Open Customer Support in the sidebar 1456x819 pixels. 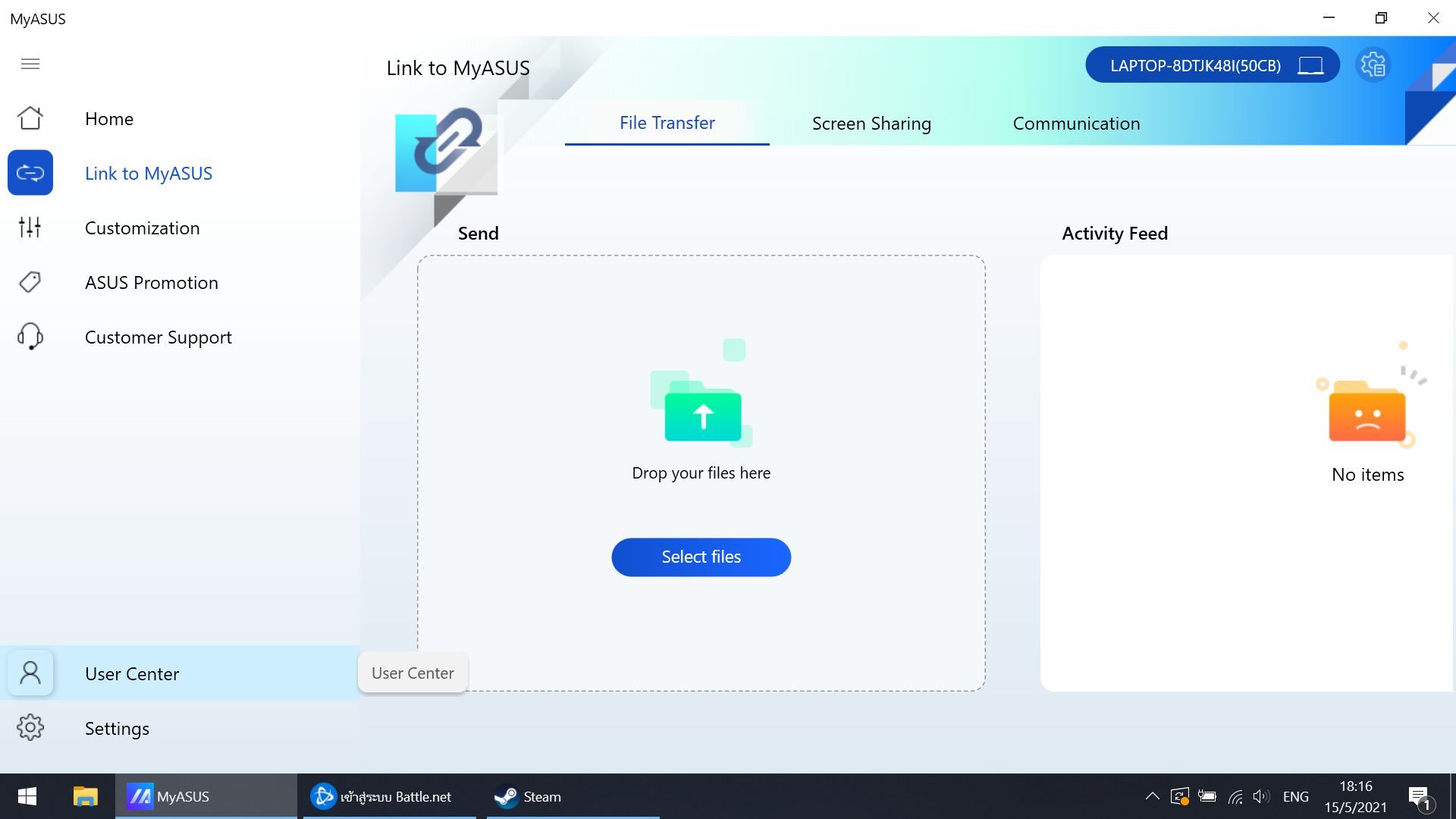(x=158, y=337)
